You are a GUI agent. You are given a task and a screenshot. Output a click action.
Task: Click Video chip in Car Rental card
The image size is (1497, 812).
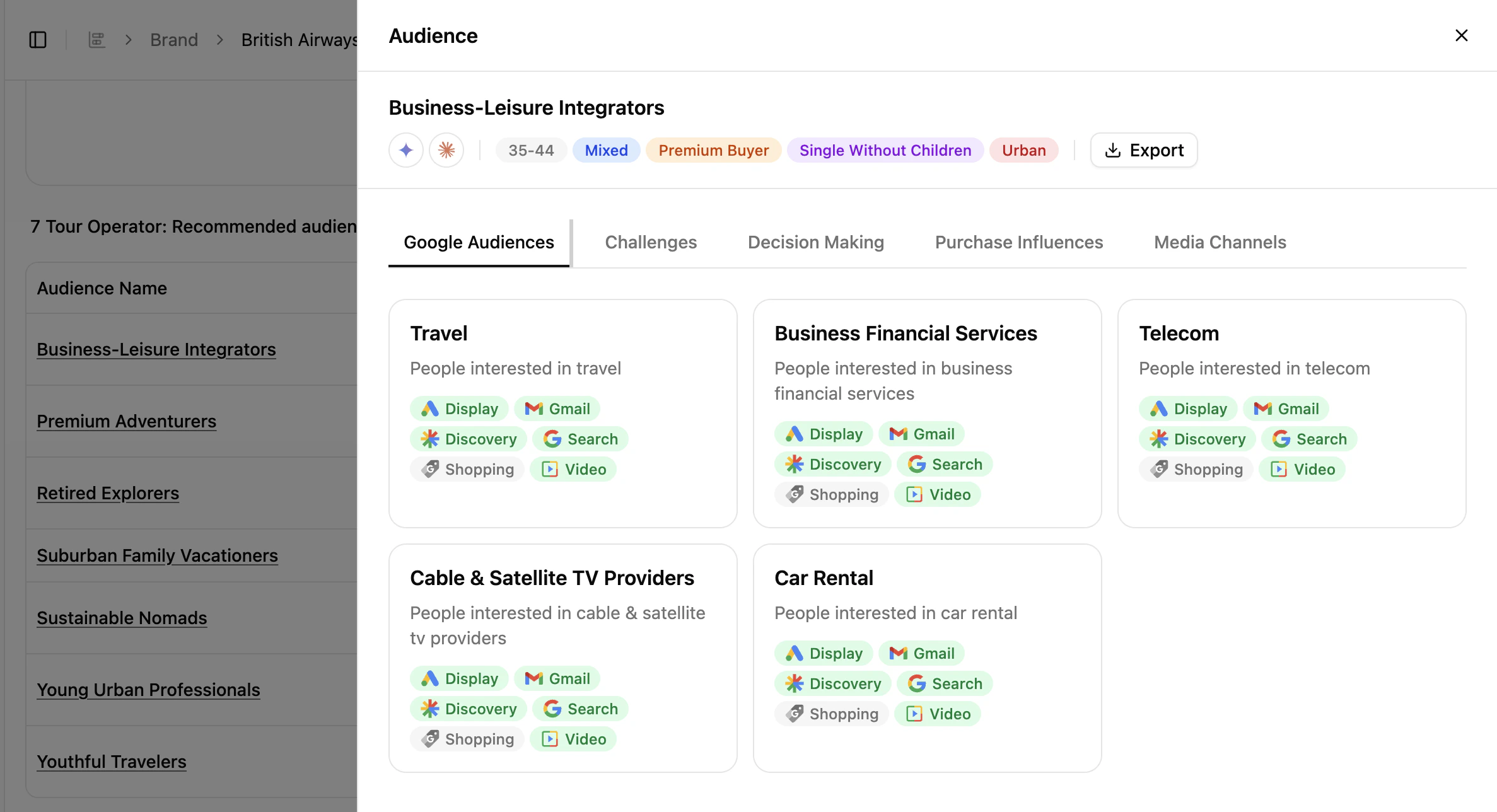tap(938, 714)
